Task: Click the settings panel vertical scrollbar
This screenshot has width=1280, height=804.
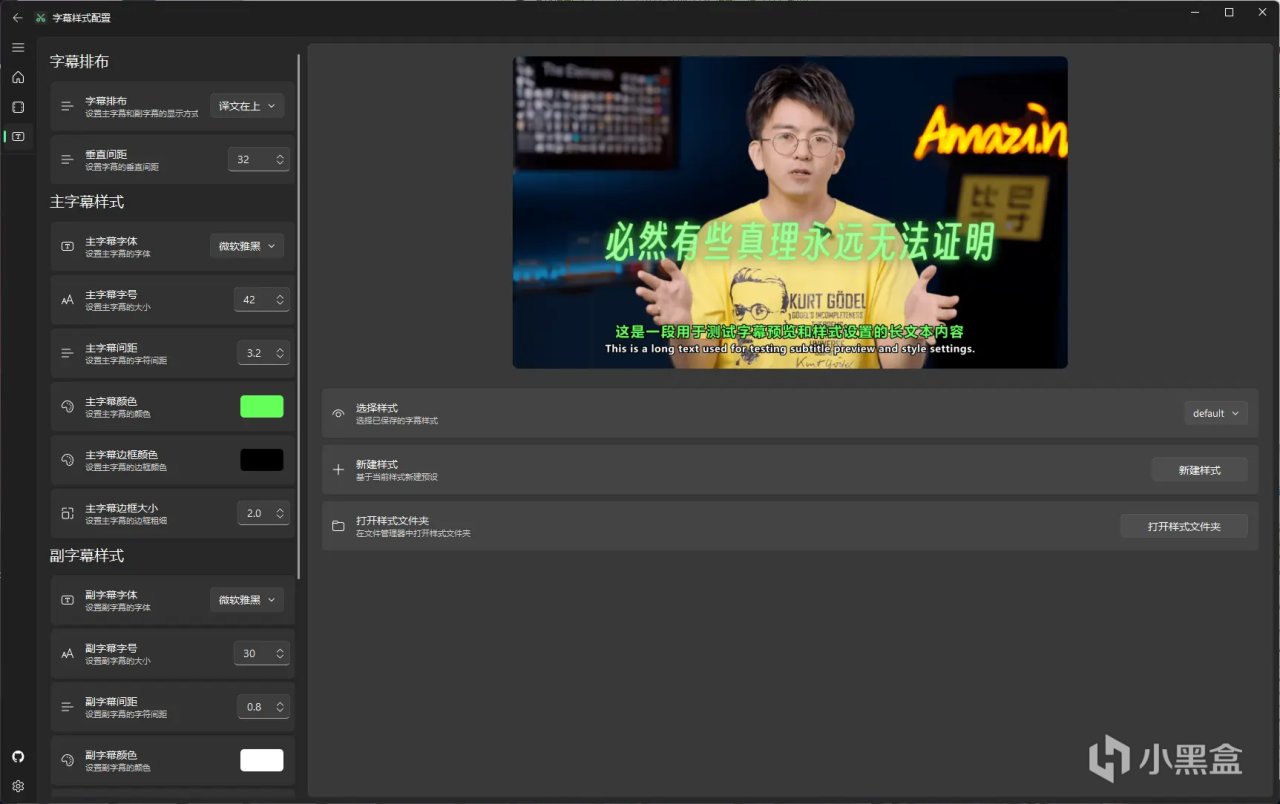Action: [x=299, y=315]
